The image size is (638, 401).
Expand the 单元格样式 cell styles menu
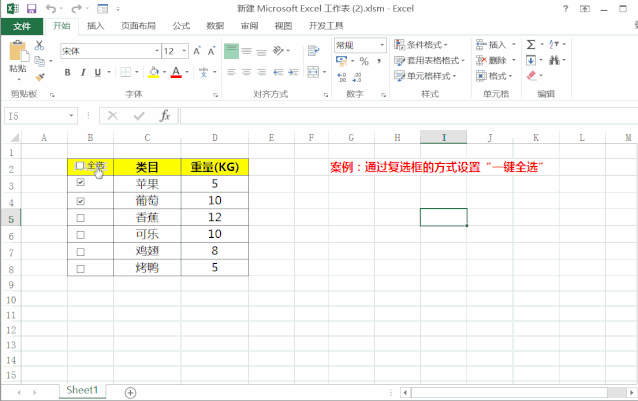[x=425, y=76]
